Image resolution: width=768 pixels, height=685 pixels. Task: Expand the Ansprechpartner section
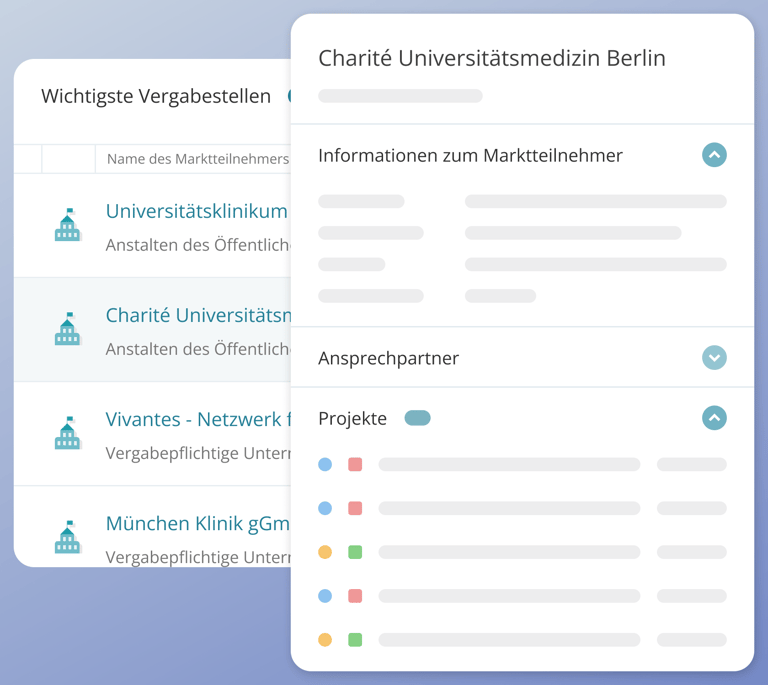pos(714,357)
